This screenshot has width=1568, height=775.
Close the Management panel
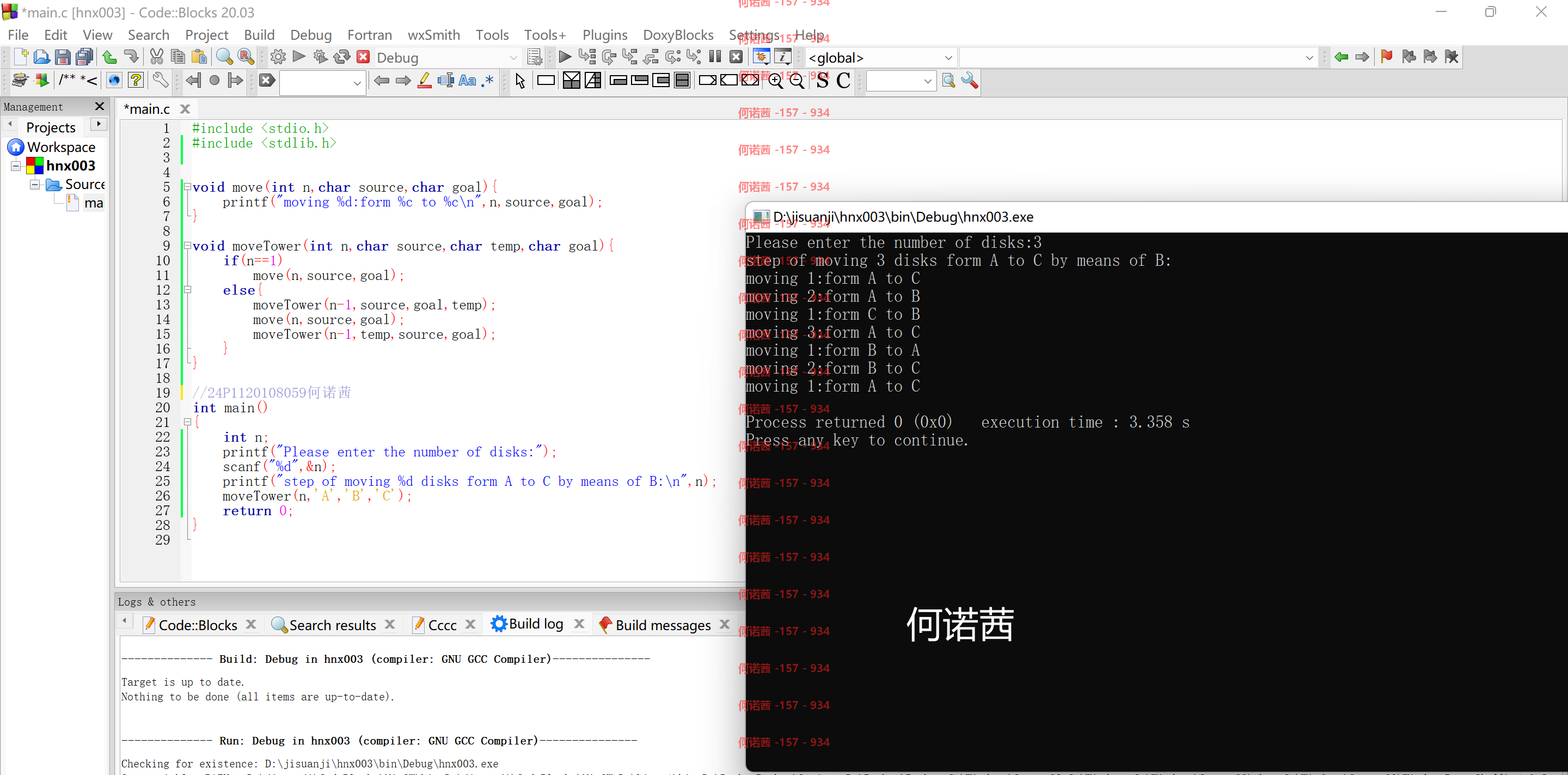(99, 107)
